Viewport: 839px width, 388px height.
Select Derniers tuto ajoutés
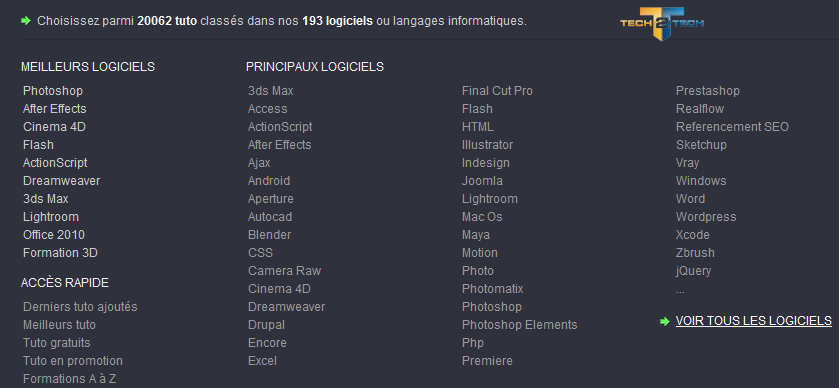[80, 307]
